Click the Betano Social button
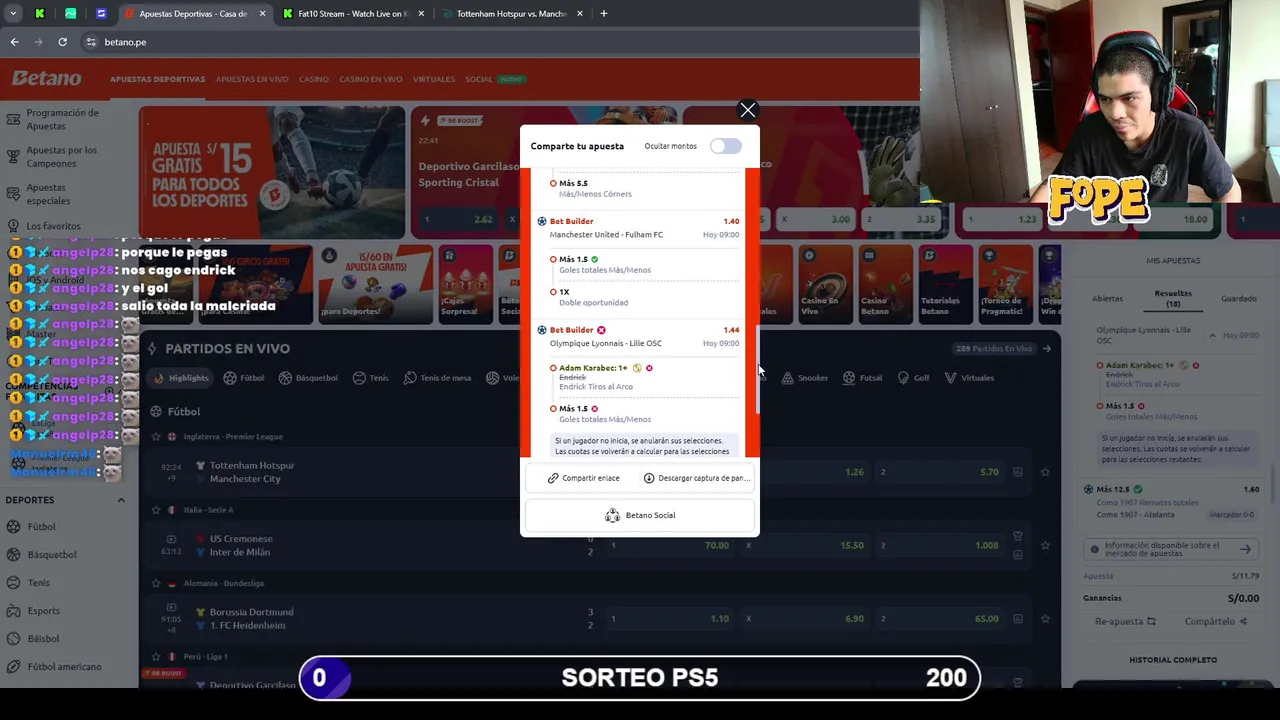The height and width of the screenshot is (720, 1280). click(x=640, y=515)
